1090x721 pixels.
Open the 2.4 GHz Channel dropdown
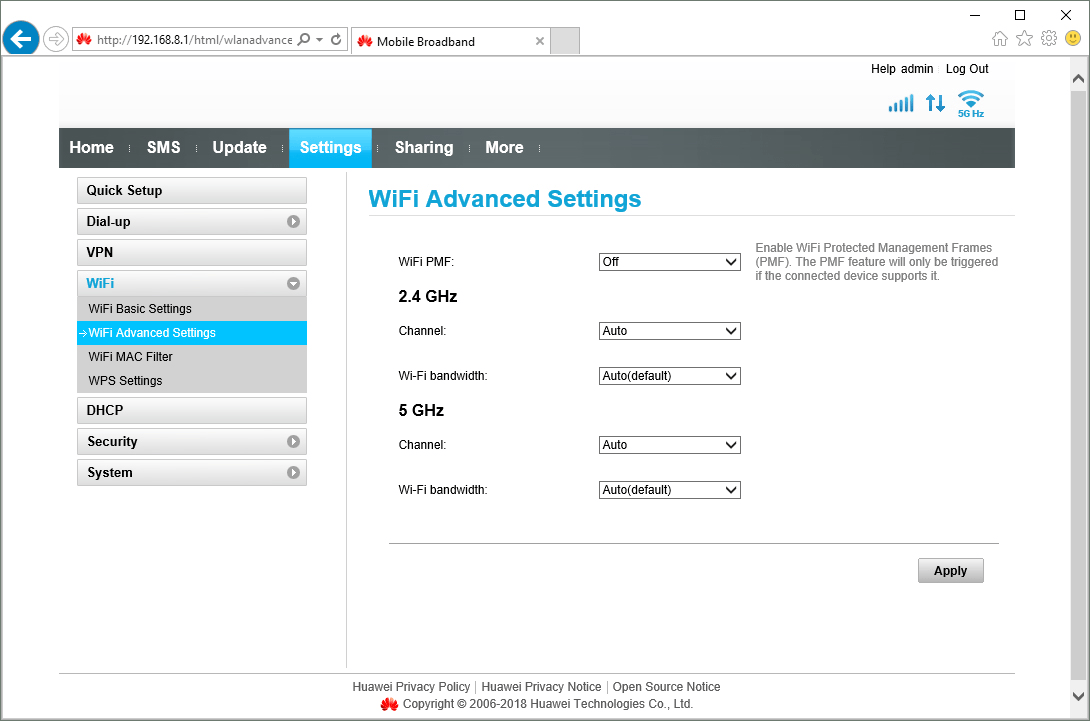point(669,330)
